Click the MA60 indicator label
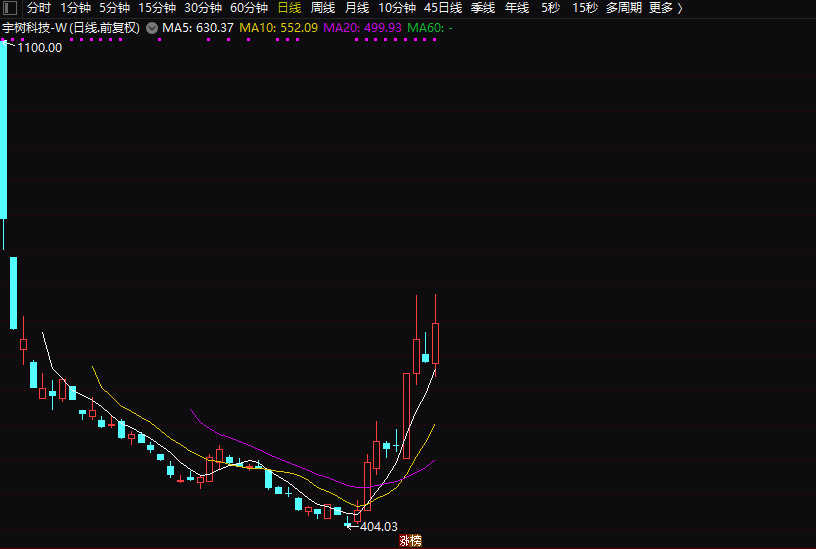This screenshot has width=816, height=549. point(430,28)
